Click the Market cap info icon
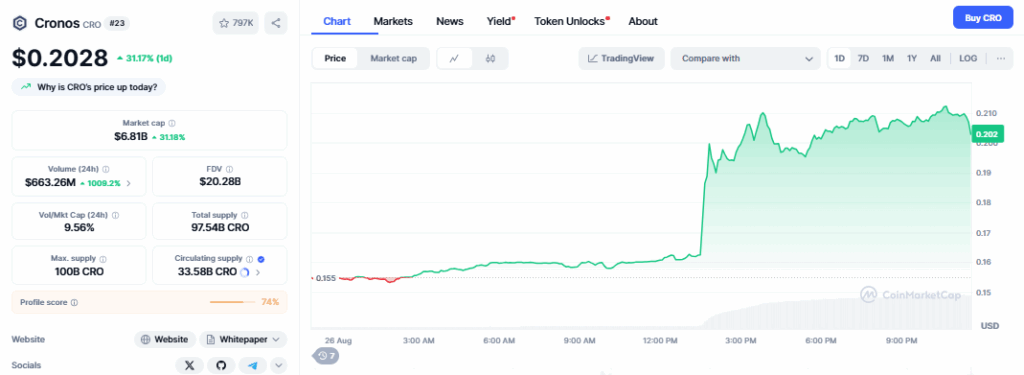This screenshot has width=1024, height=375. (x=172, y=123)
